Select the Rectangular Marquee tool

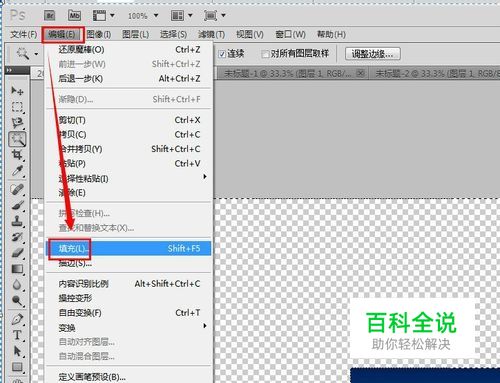click(x=17, y=107)
